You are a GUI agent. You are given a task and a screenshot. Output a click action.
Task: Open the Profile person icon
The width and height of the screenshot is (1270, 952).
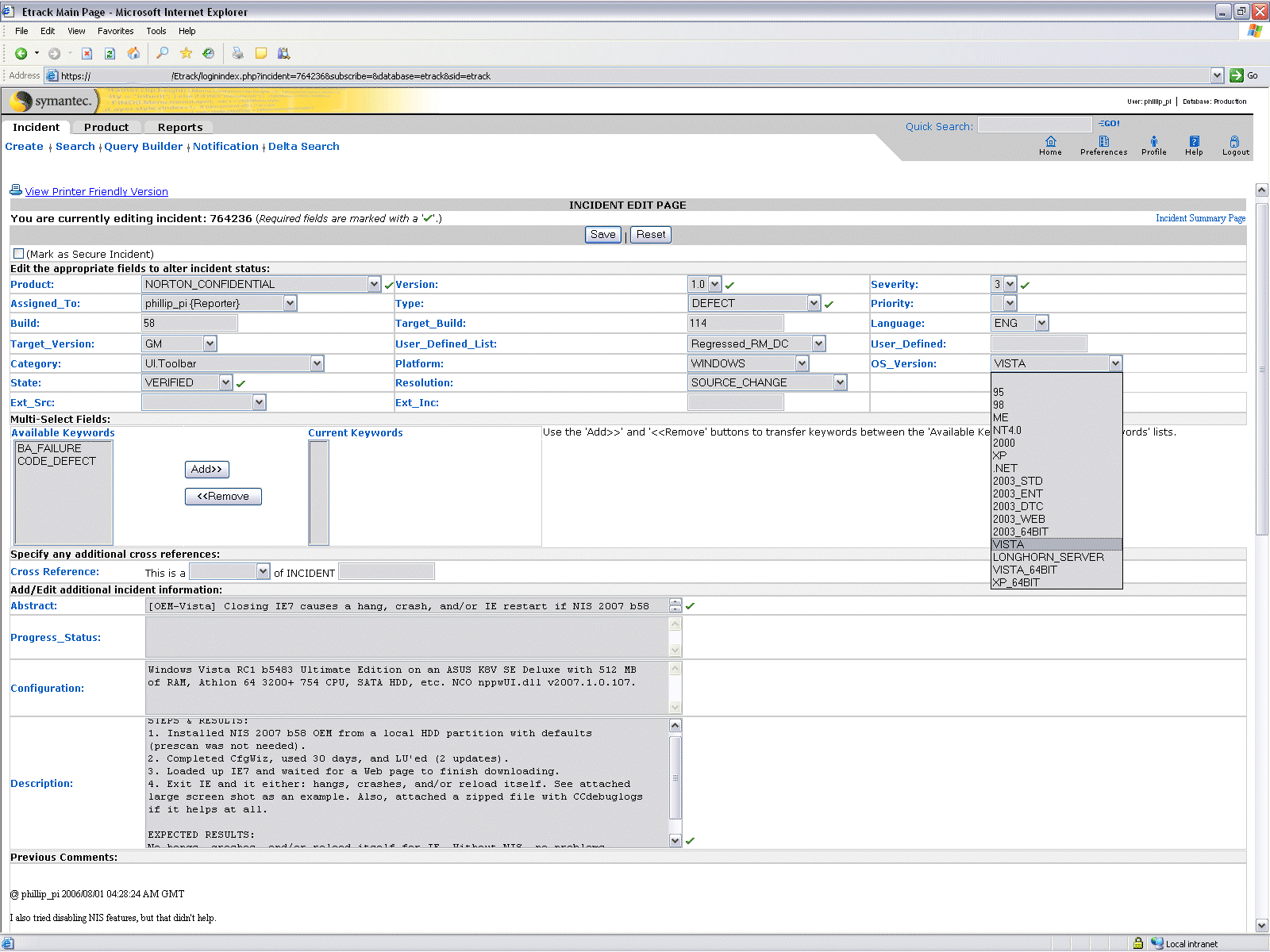pyautogui.click(x=1154, y=141)
